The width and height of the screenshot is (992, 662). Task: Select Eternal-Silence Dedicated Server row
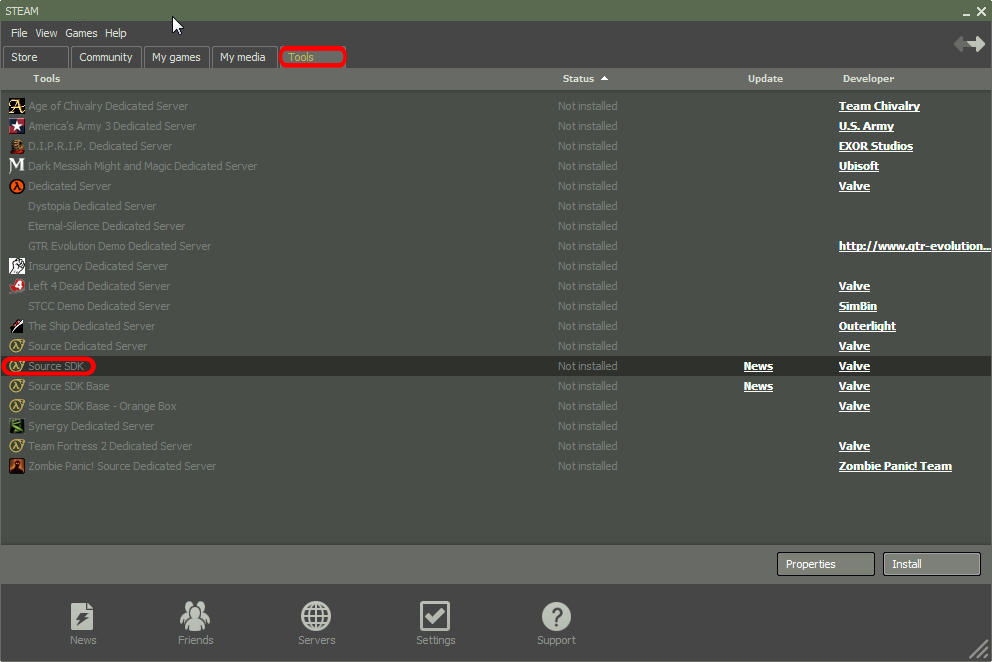point(496,226)
